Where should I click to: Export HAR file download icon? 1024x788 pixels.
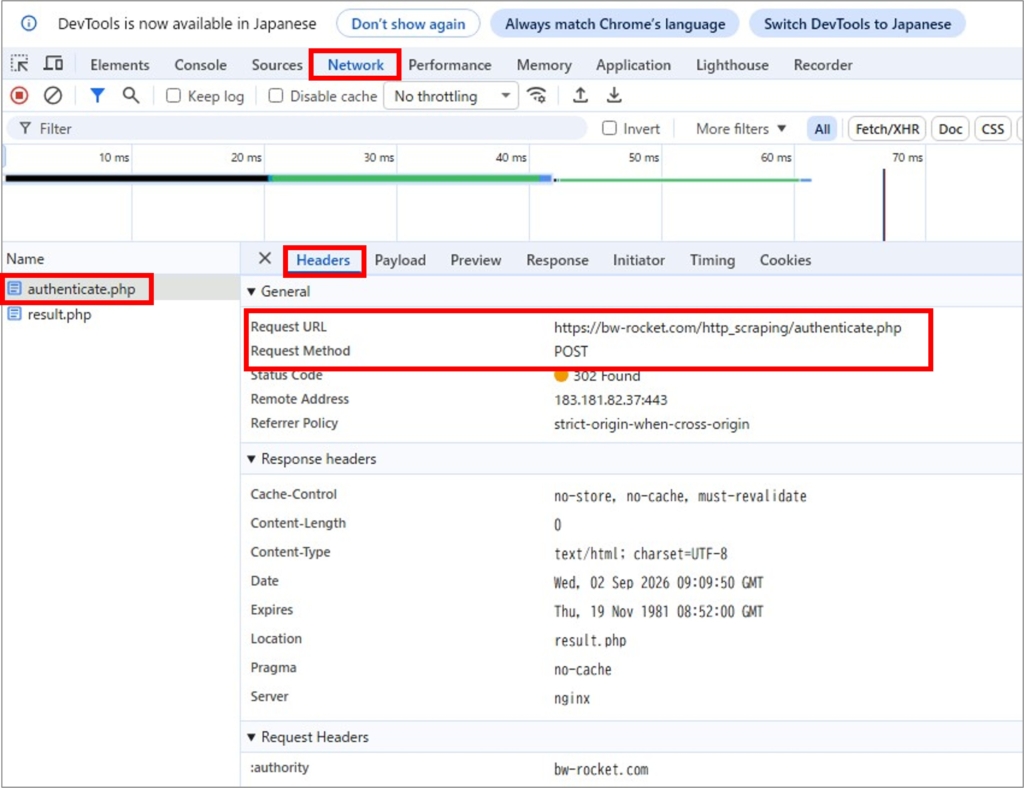click(x=614, y=96)
